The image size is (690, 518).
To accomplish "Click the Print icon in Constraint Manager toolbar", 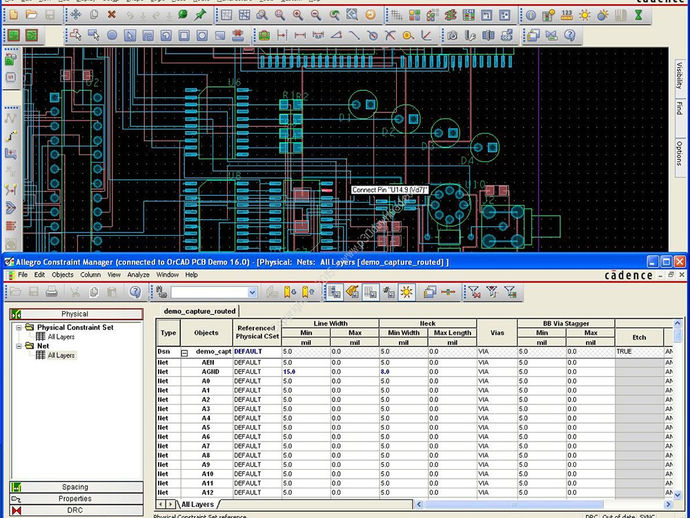I will pos(51,292).
